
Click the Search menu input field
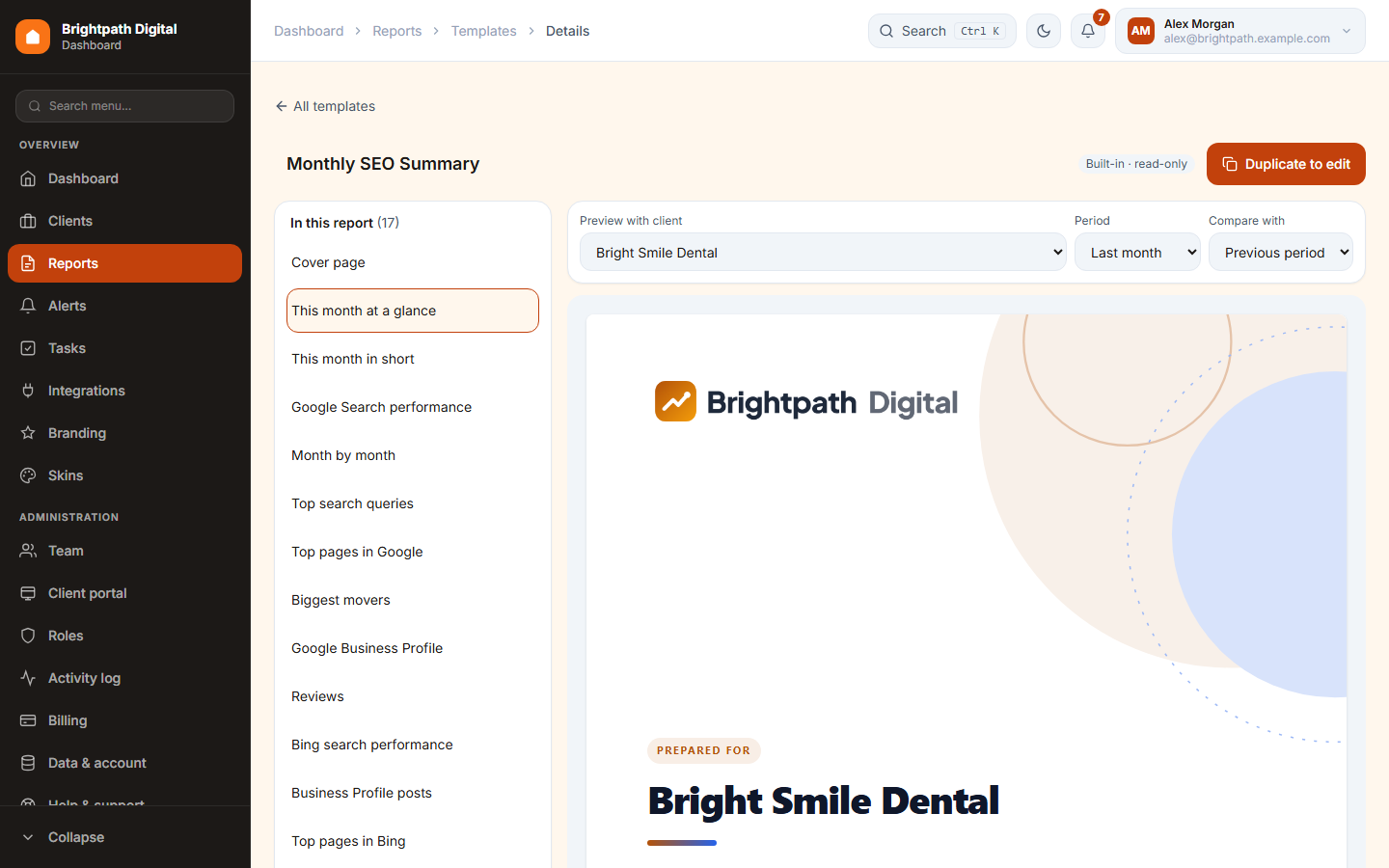point(124,106)
